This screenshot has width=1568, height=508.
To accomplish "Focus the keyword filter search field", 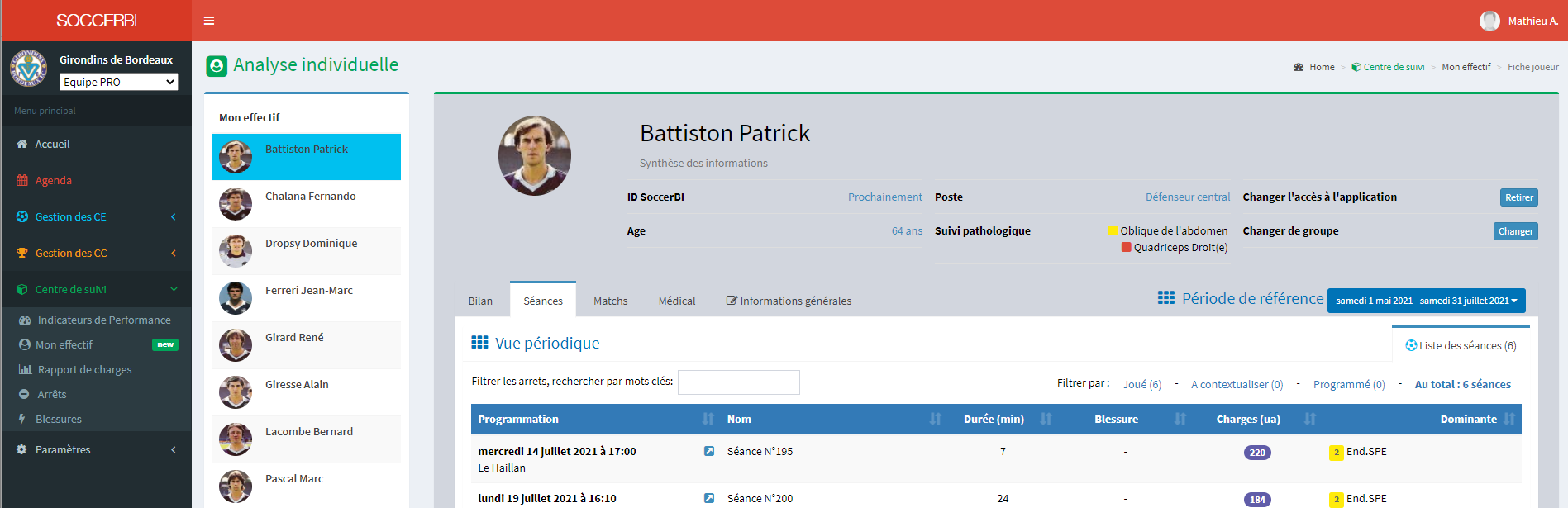I will coord(739,382).
